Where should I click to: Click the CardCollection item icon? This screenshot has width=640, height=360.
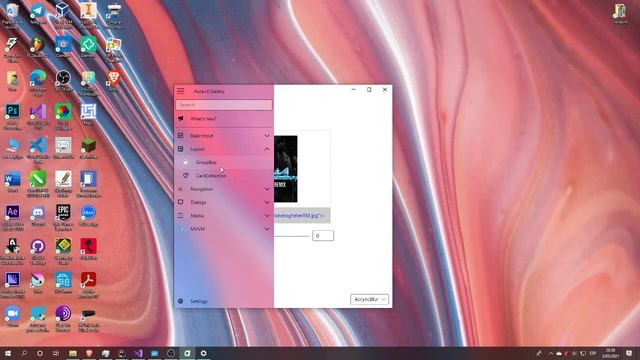[186, 176]
